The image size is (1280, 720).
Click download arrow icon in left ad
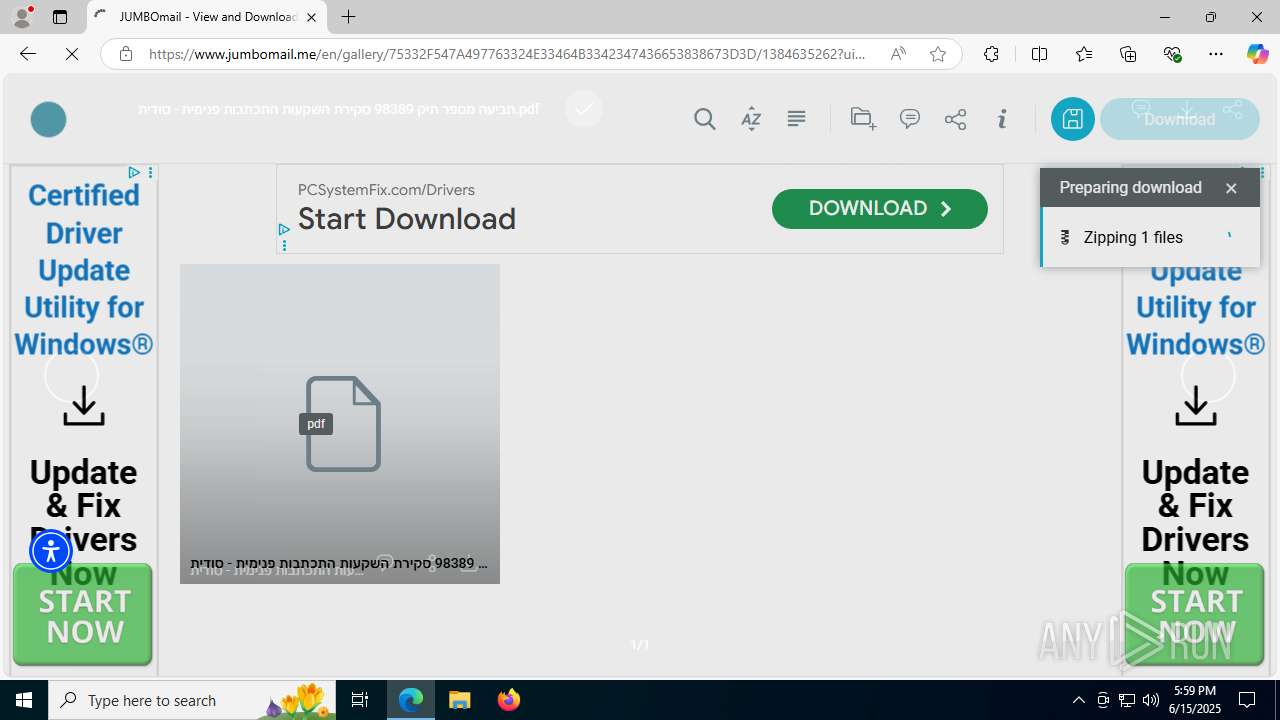84,406
